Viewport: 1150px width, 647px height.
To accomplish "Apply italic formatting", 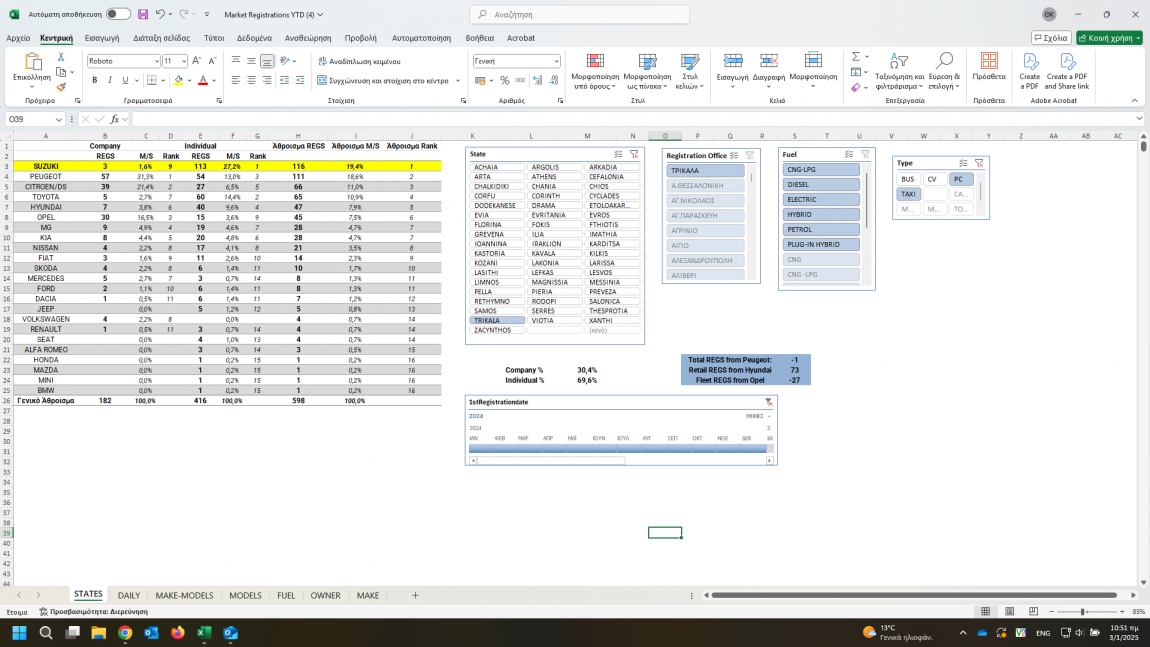I will pyautogui.click(x=110, y=80).
